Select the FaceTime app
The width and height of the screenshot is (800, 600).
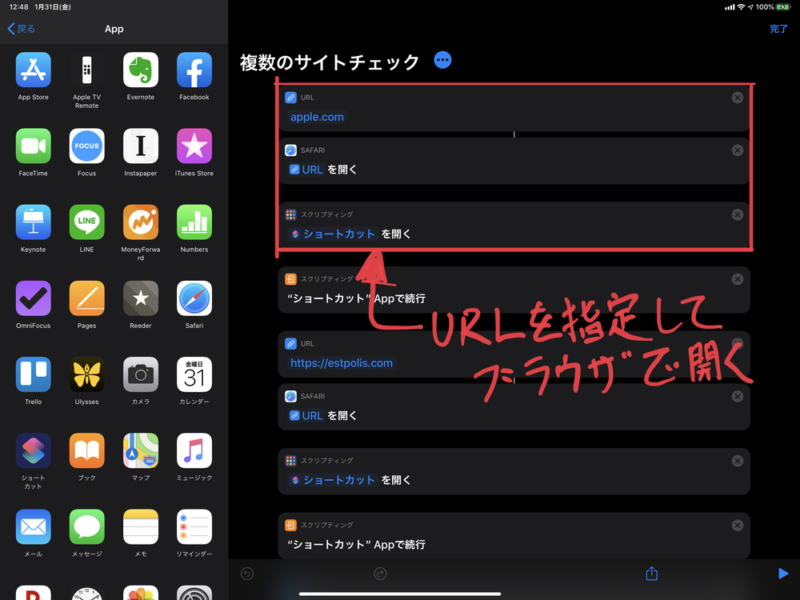(x=33, y=146)
